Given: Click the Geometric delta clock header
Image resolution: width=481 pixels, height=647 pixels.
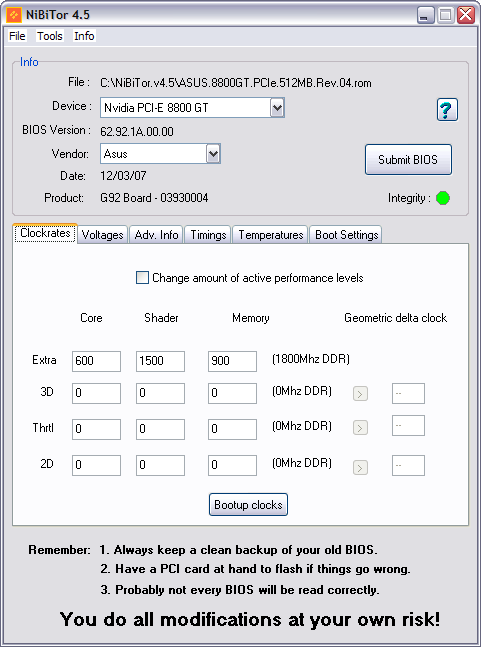Looking at the screenshot, I should pyautogui.click(x=395, y=318).
